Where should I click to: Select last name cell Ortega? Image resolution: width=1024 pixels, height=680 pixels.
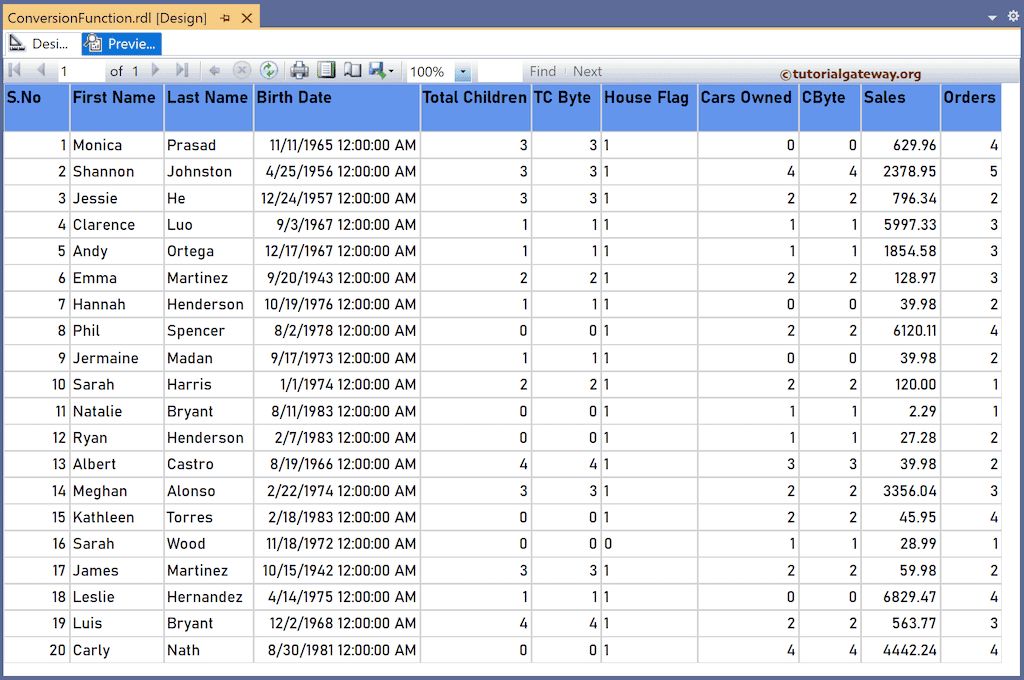click(208, 251)
